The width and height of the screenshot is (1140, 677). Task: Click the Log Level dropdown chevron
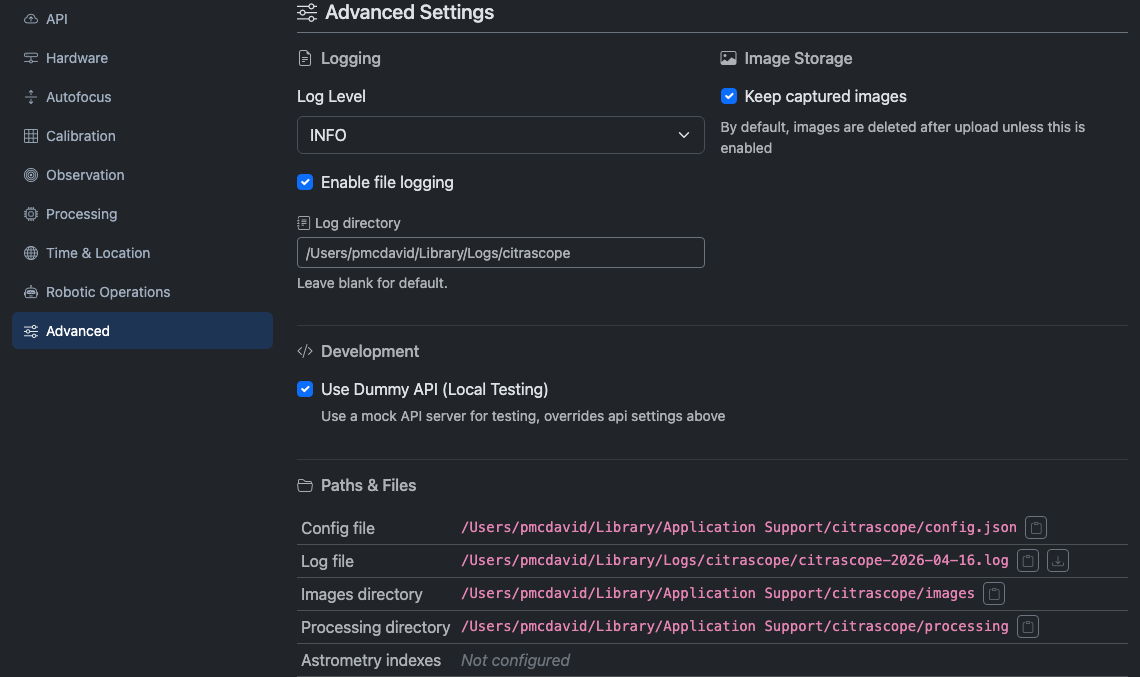tap(683, 135)
